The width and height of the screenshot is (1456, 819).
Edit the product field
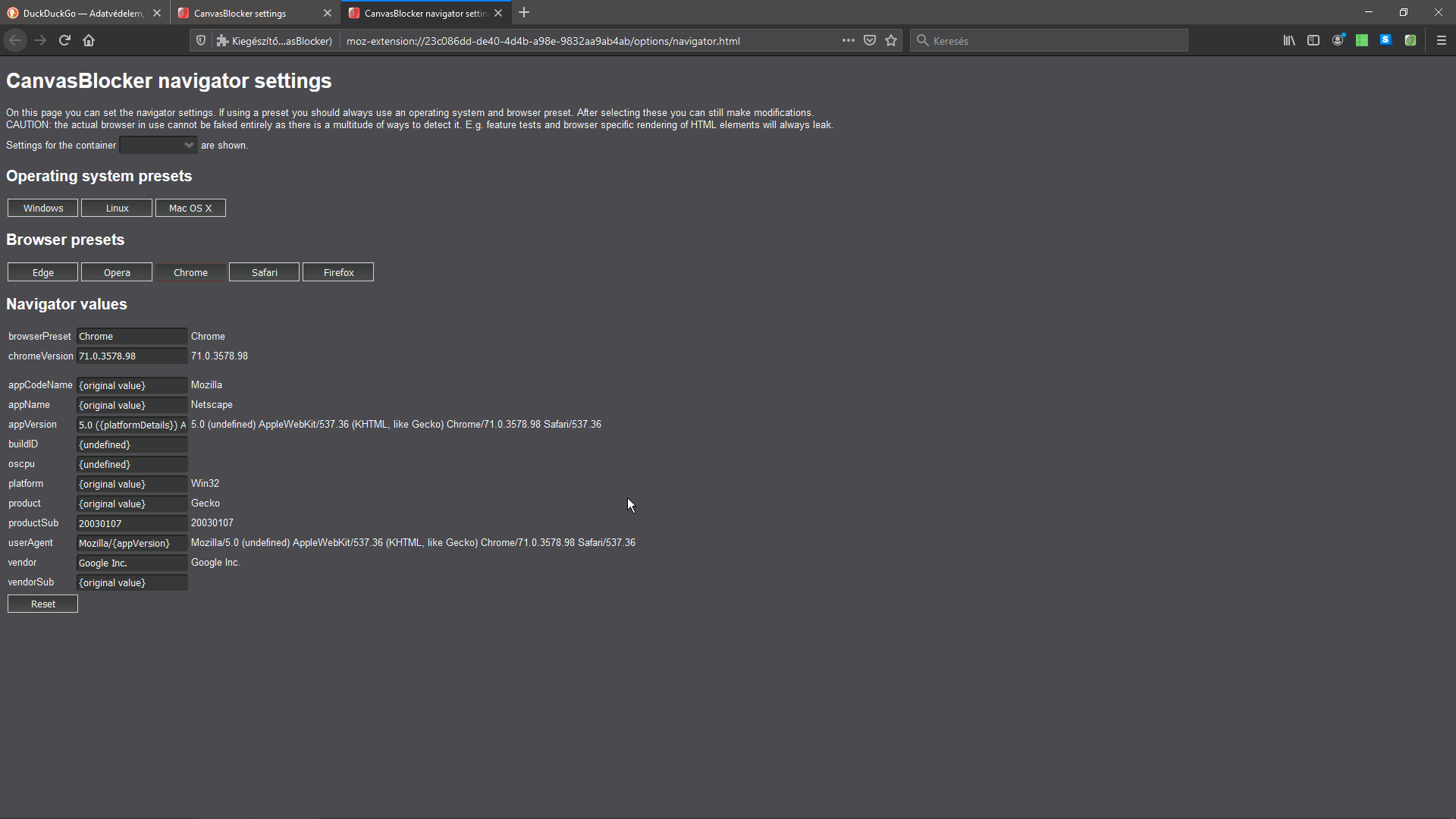(132, 504)
